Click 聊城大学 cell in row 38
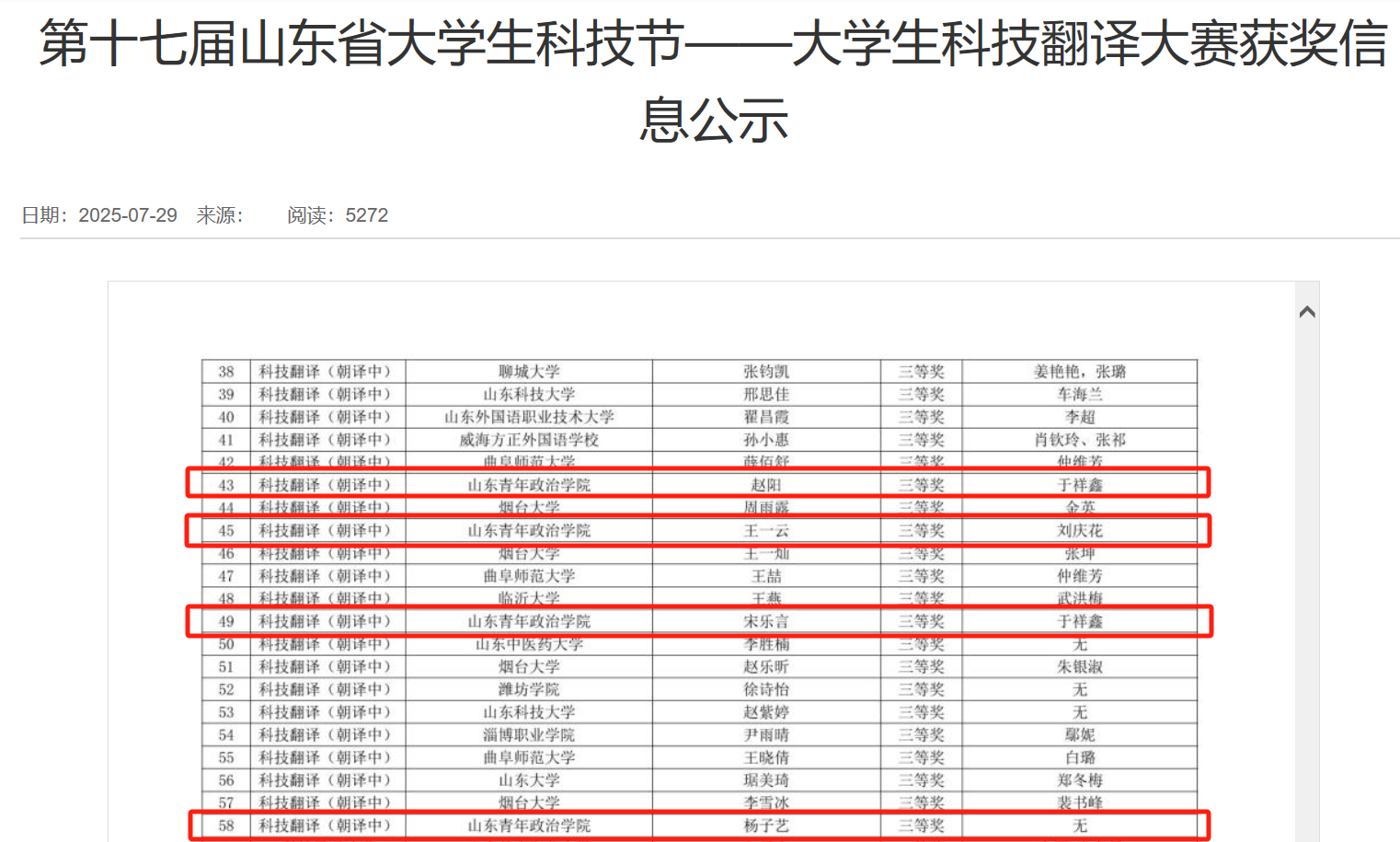The width and height of the screenshot is (1400, 842). (529, 372)
